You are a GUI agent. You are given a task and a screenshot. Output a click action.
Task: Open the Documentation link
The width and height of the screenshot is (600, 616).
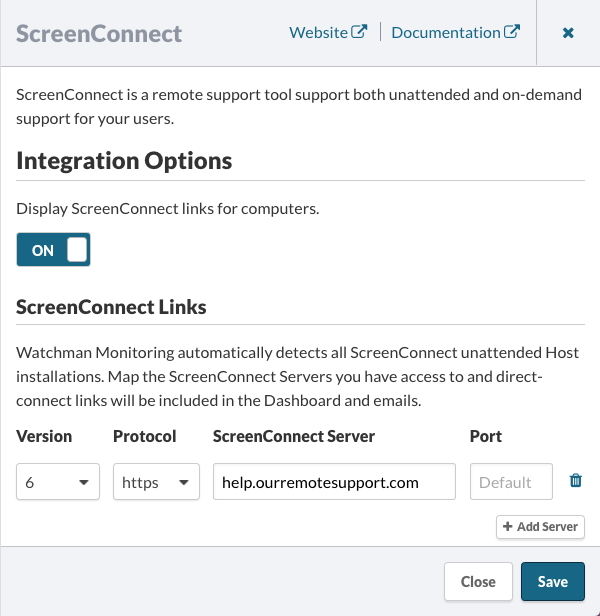[x=456, y=33]
